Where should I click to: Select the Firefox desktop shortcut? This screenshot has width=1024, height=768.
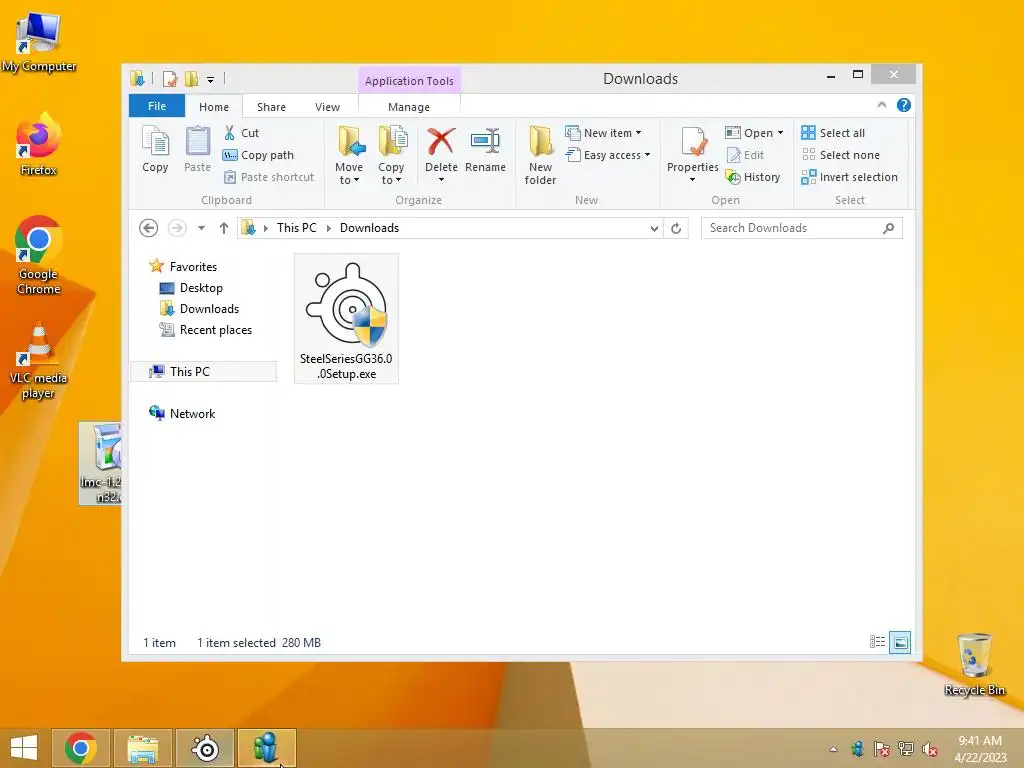click(x=39, y=145)
